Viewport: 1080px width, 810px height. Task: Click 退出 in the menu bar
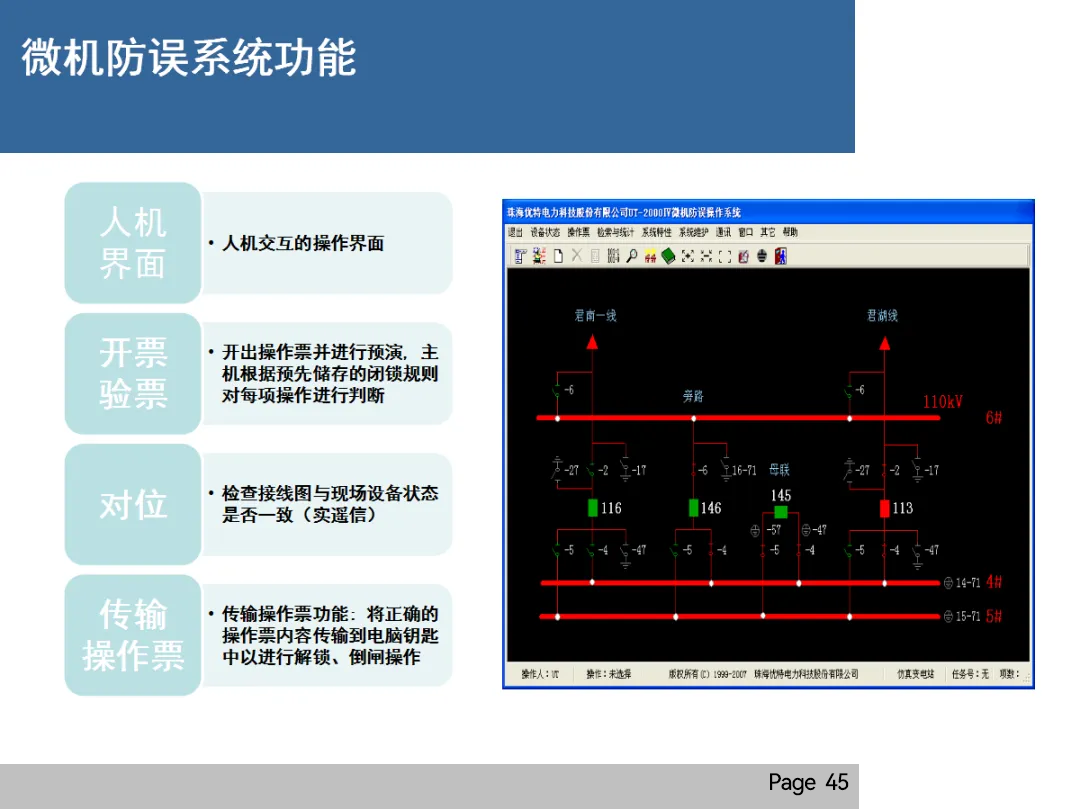tap(515, 231)
